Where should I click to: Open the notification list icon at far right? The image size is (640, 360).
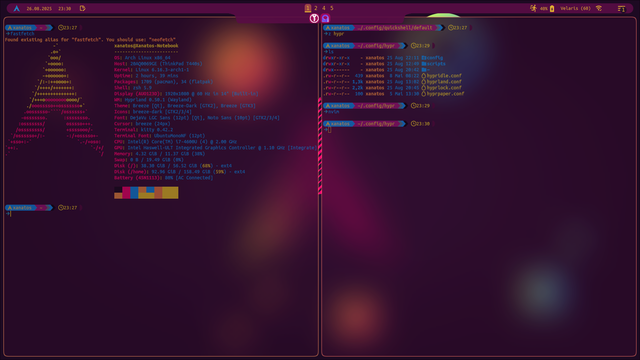pyautogui.click(x=621, y=8)
